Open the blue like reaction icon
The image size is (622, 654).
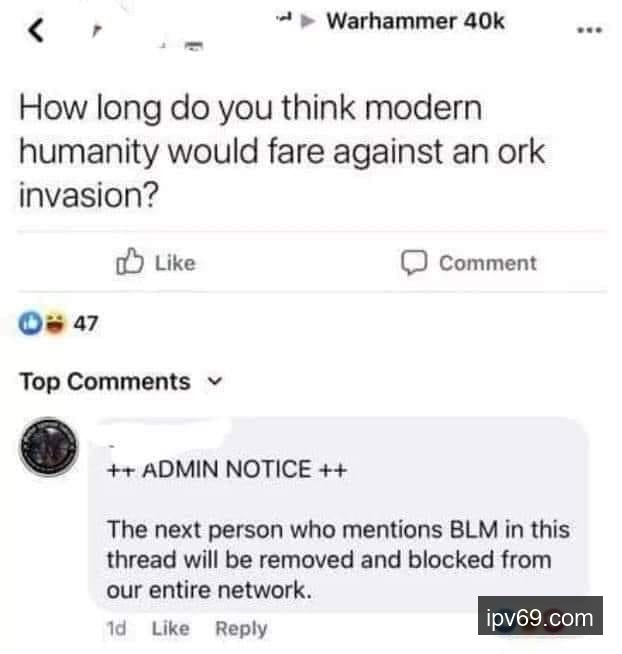(x=30, y=323)
